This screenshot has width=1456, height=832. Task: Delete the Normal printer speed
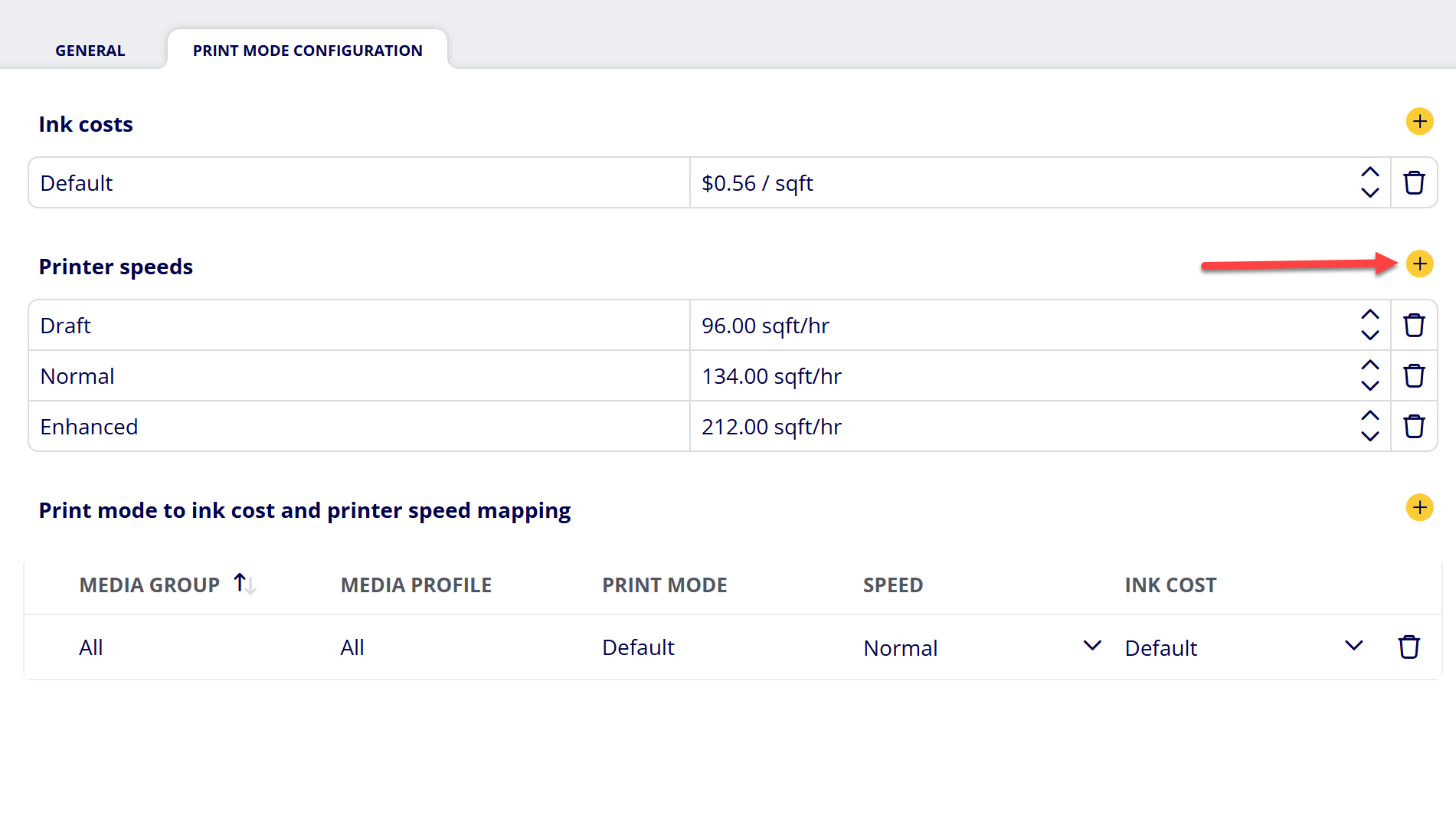click(1414, 376)
